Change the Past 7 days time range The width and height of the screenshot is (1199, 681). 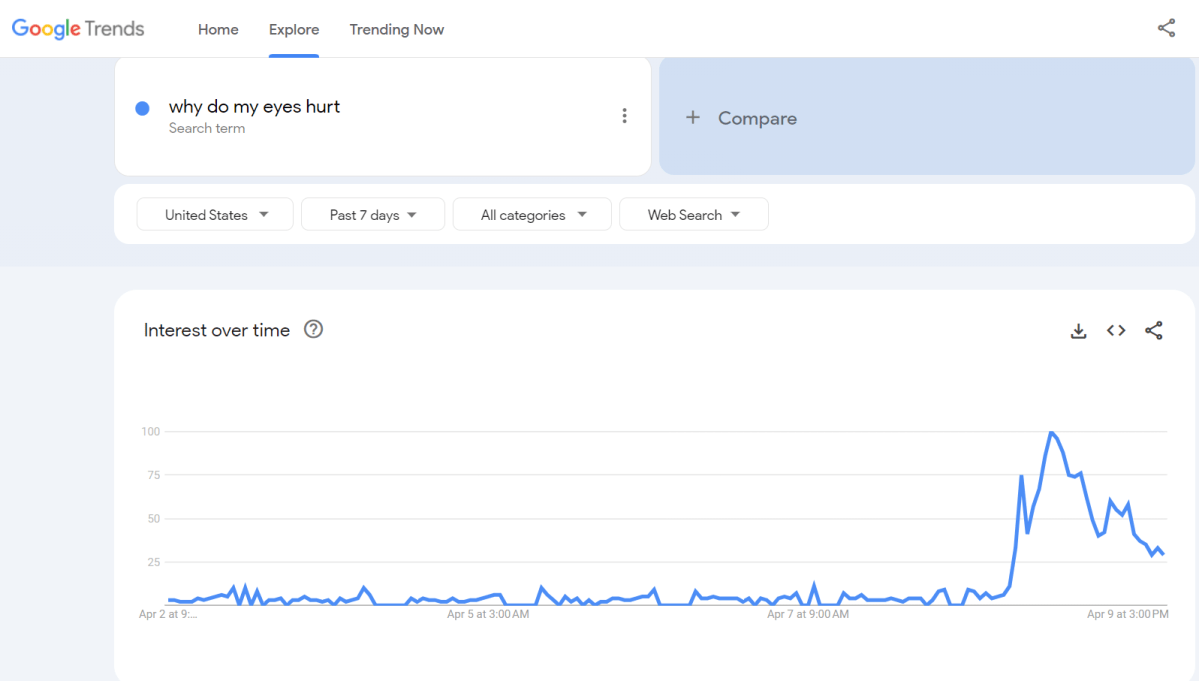pyautogui.click(x=372, y=214)
